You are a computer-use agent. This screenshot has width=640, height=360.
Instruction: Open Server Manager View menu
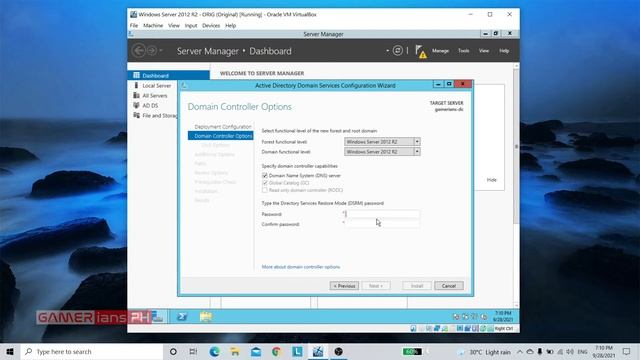[x=484, y=51]
